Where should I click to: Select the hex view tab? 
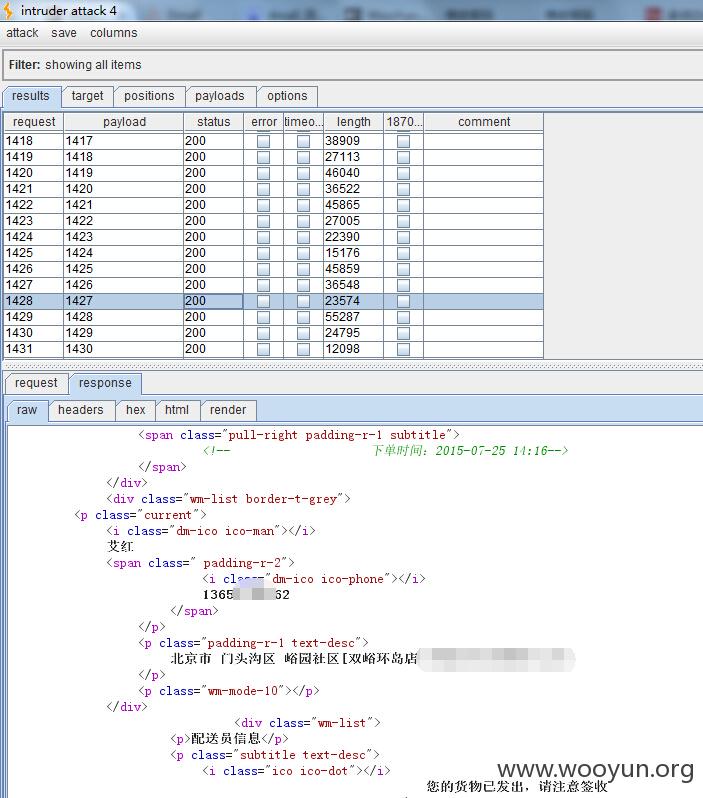[135, 410]
